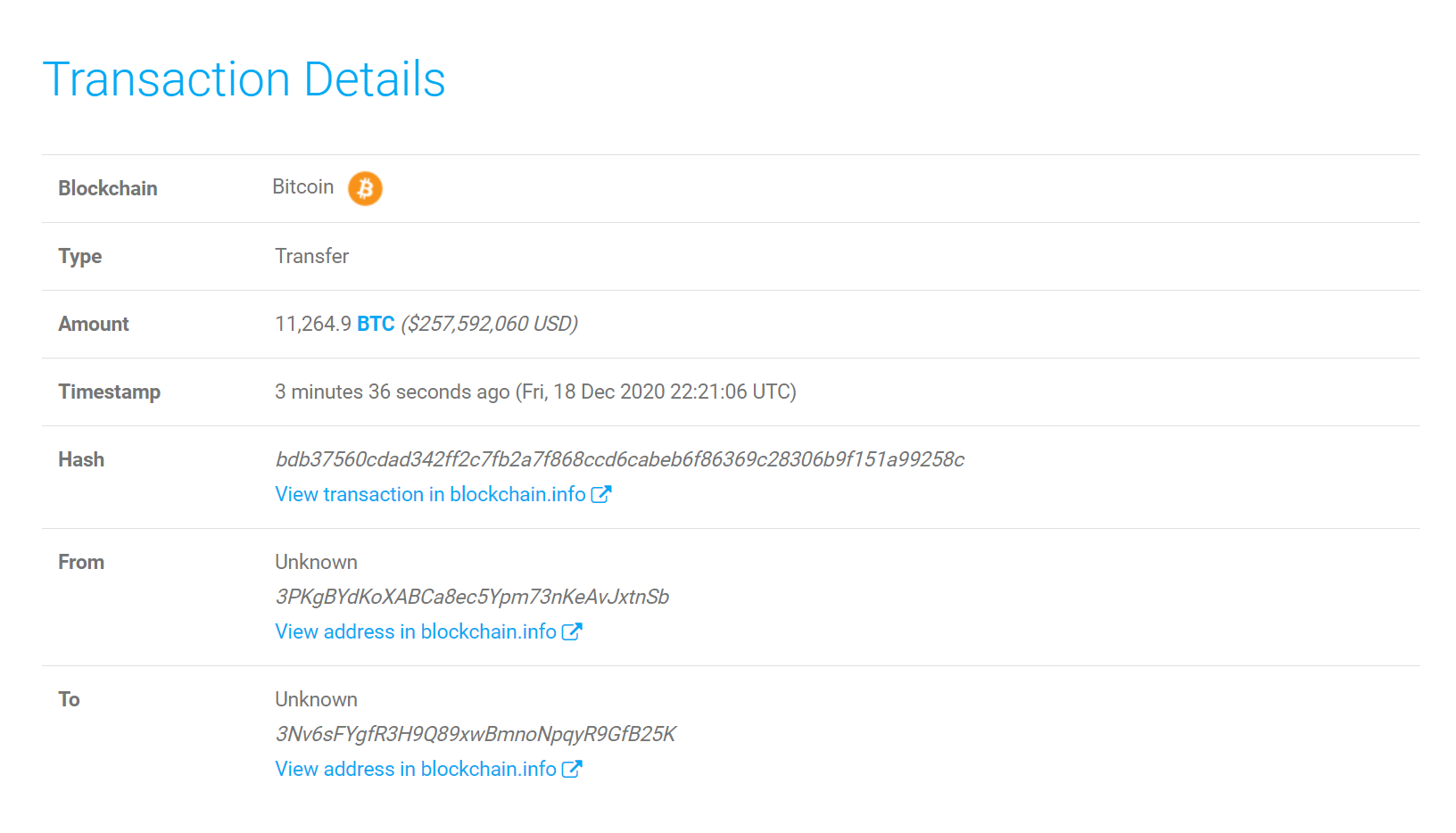1456x833 pixels.
Task: Select the BTC currency abbreviation in the Amount row
Action: click(376, 324)
